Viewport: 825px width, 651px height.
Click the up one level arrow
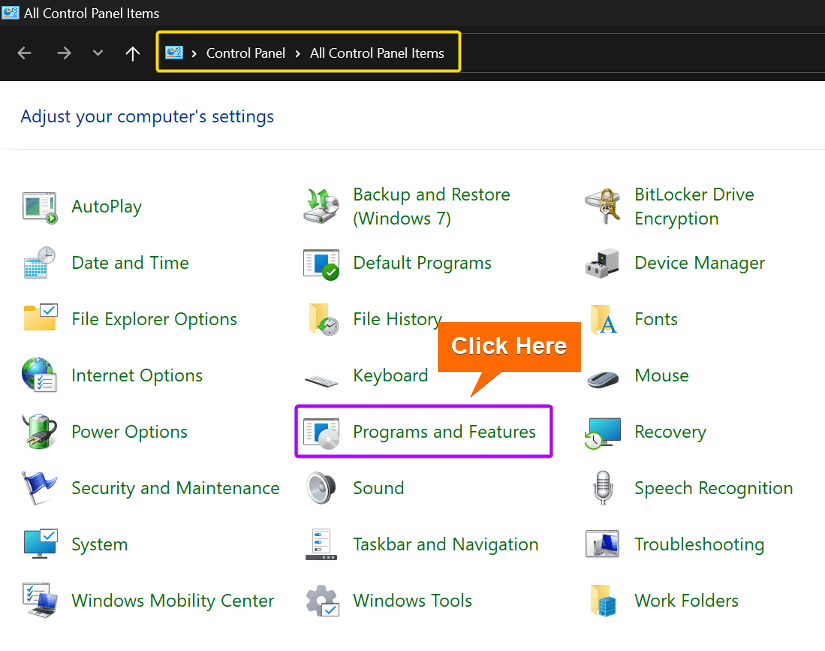point(133,53)
